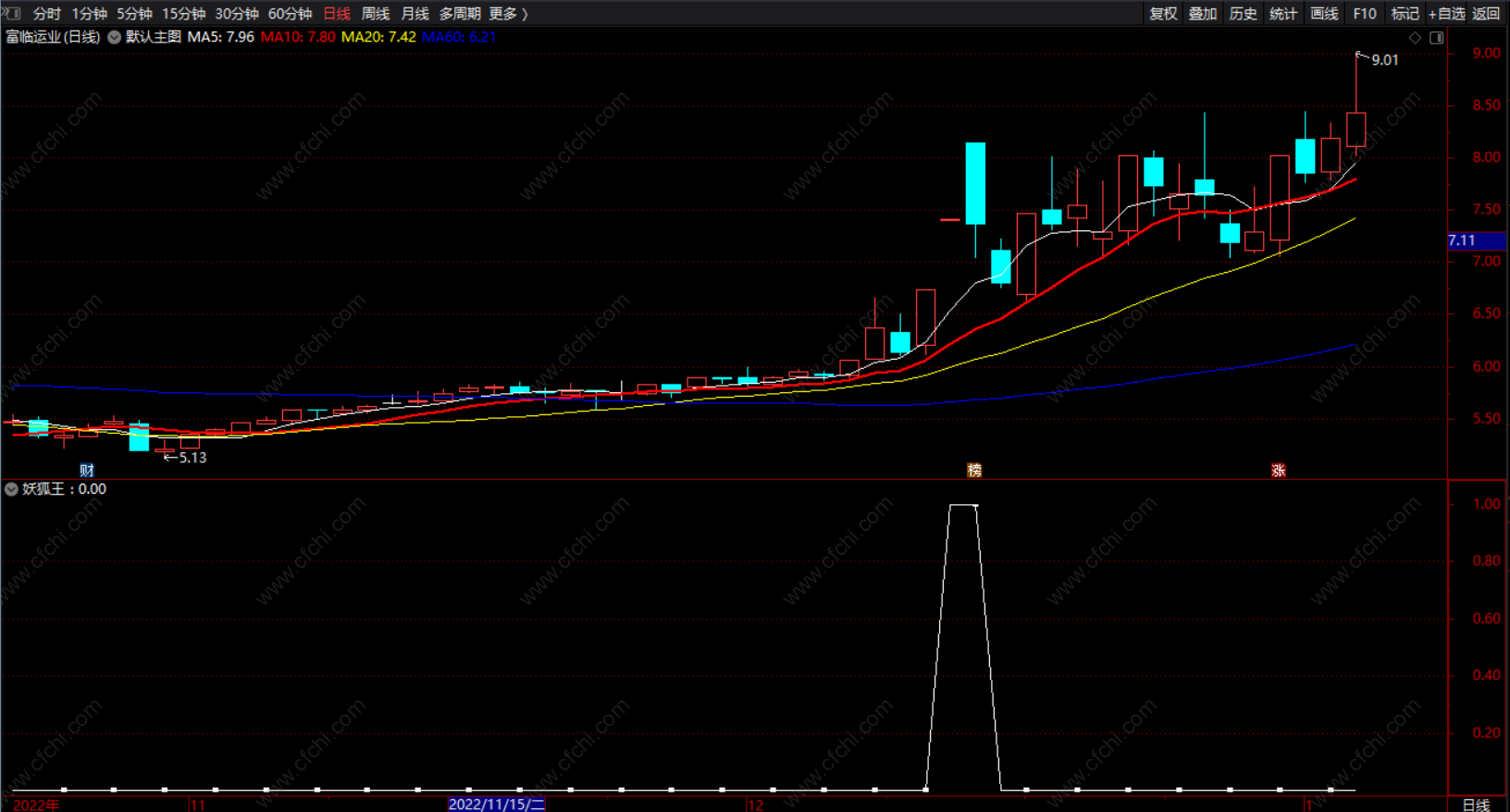
Task: Select the 60分钟 period tab
Action: (291, 14)
